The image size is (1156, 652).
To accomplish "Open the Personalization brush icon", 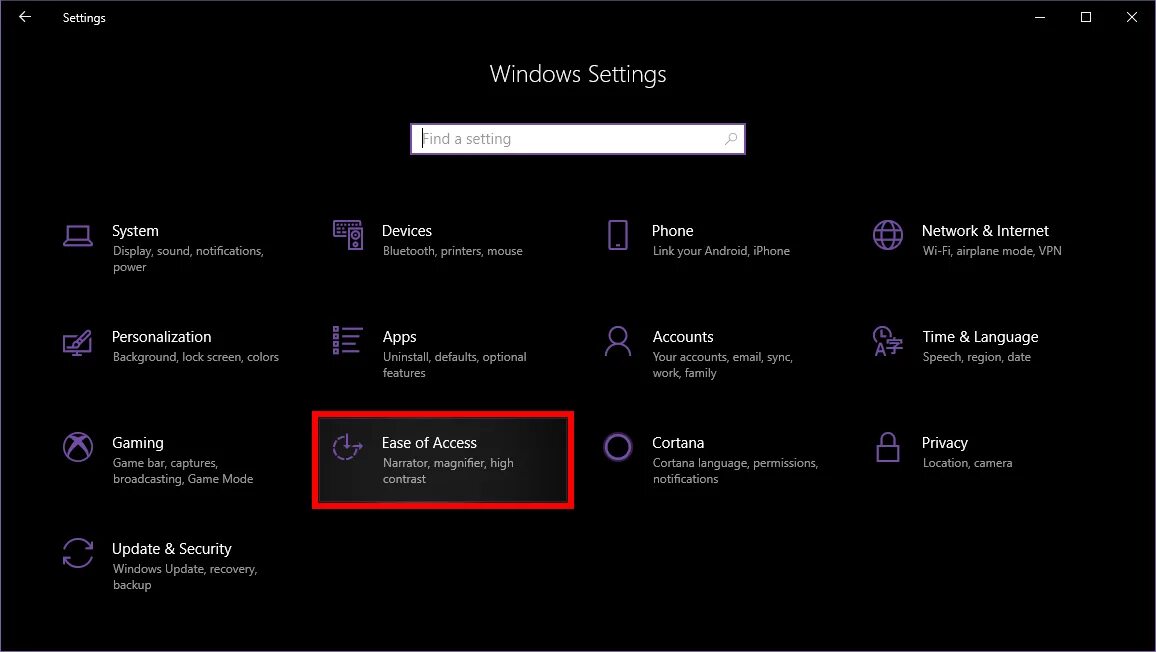I will coord(77,342).
